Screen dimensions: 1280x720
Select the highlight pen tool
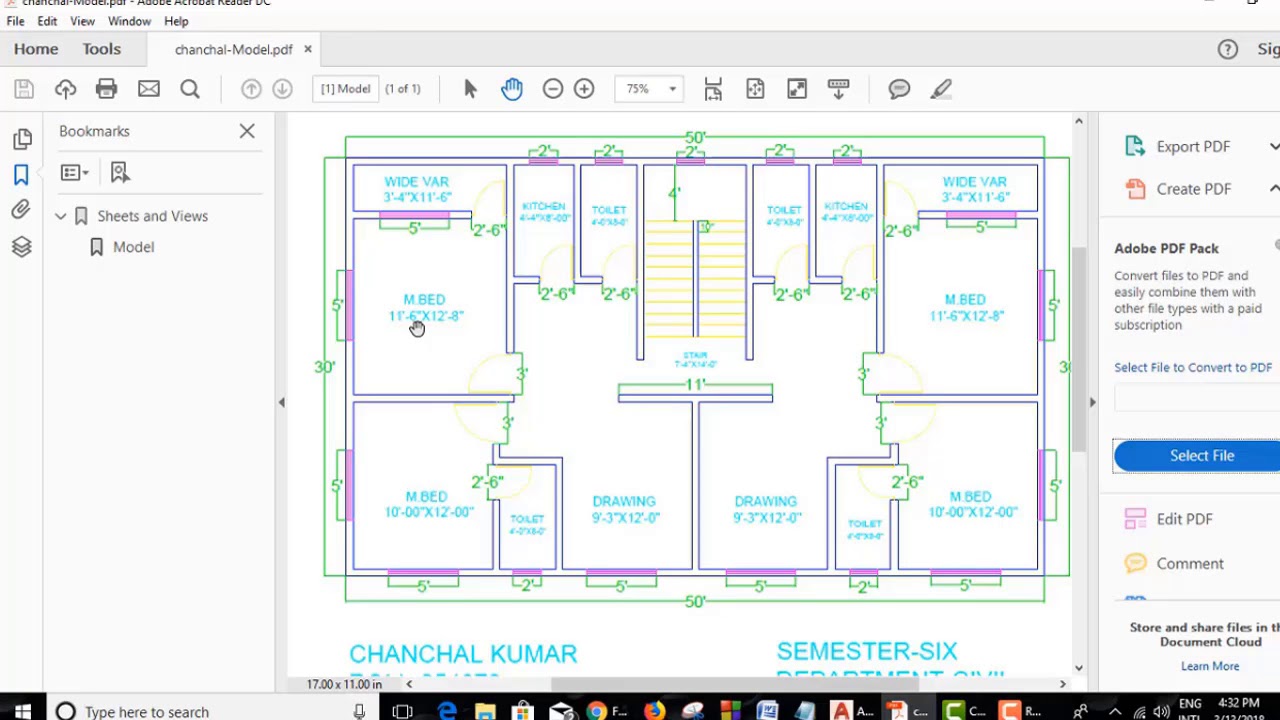[941, 89]
